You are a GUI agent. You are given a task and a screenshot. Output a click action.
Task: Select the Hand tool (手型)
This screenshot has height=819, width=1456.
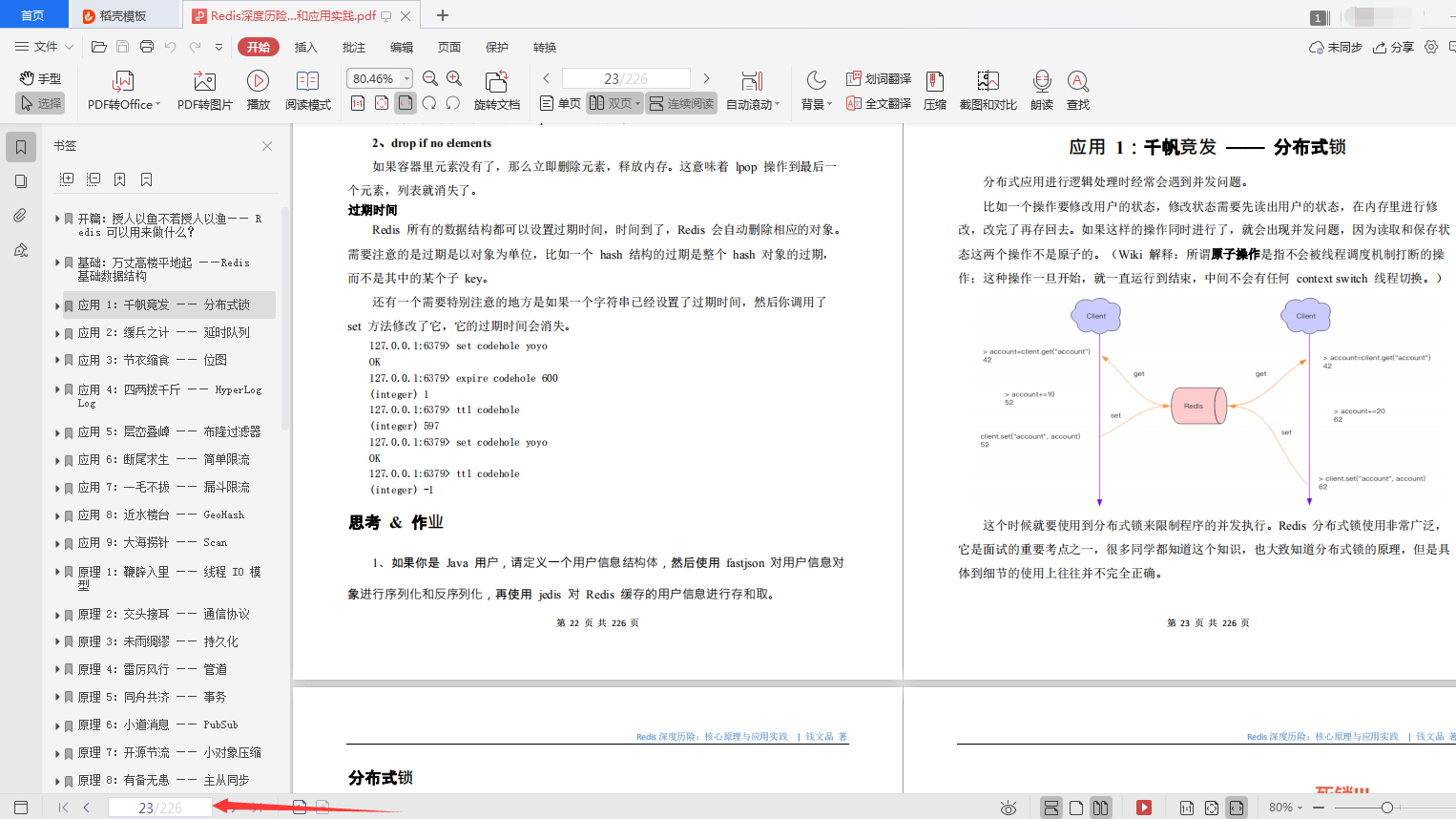point(40,78)
